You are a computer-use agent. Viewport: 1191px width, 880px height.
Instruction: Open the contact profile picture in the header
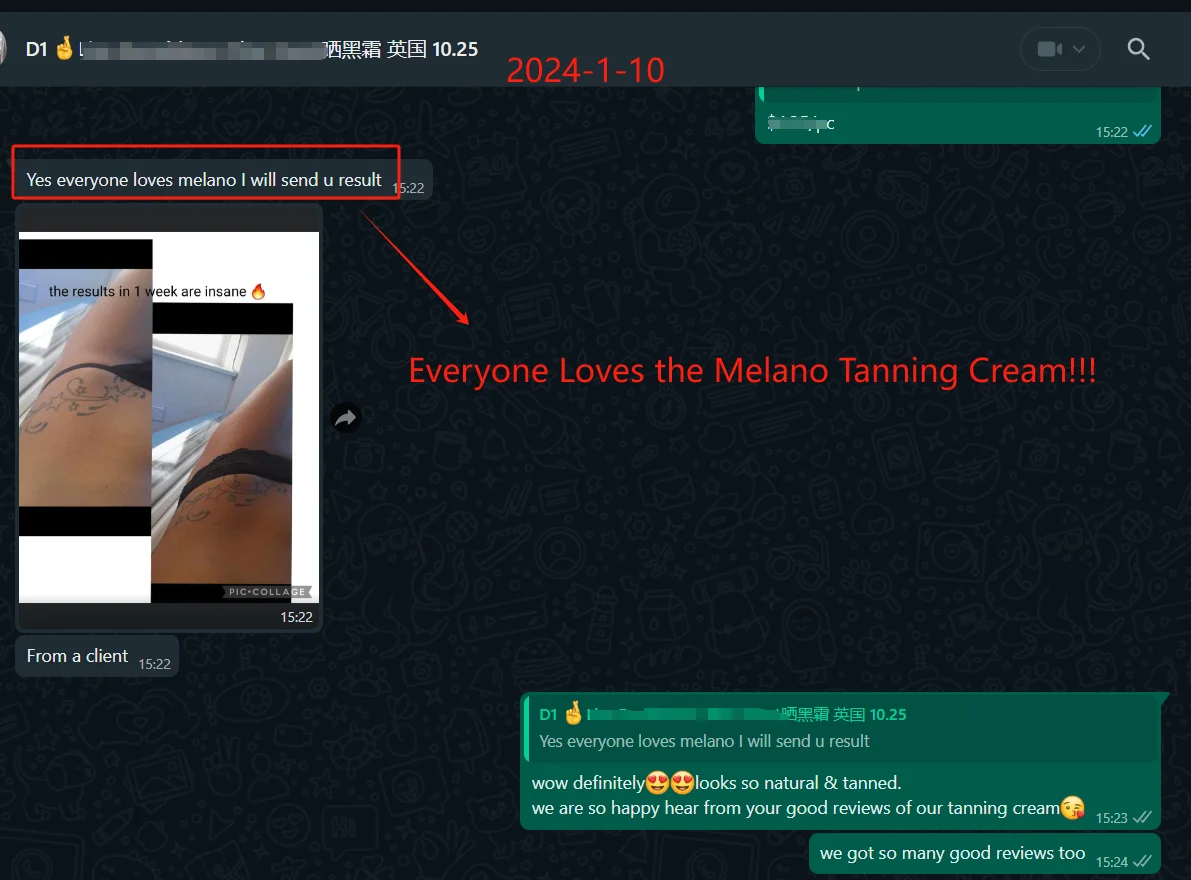(2, 49)
